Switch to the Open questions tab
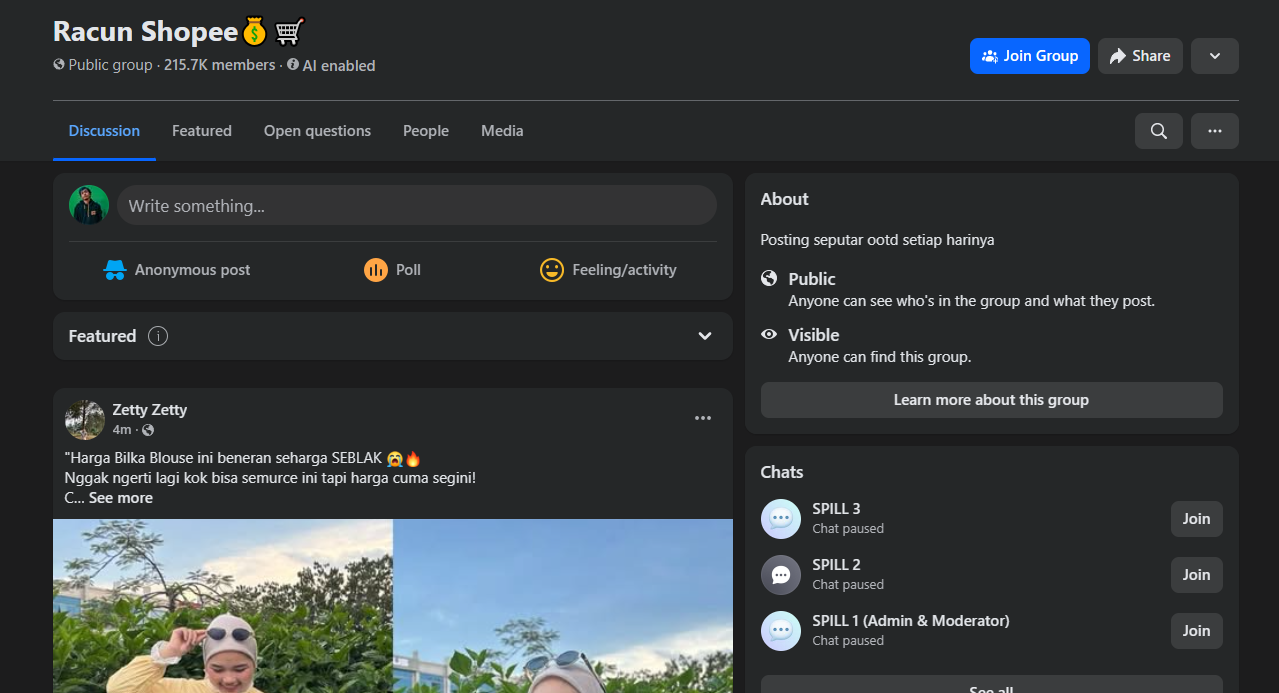The width and height of the screenshot is (1279, 693). (317, 131)
